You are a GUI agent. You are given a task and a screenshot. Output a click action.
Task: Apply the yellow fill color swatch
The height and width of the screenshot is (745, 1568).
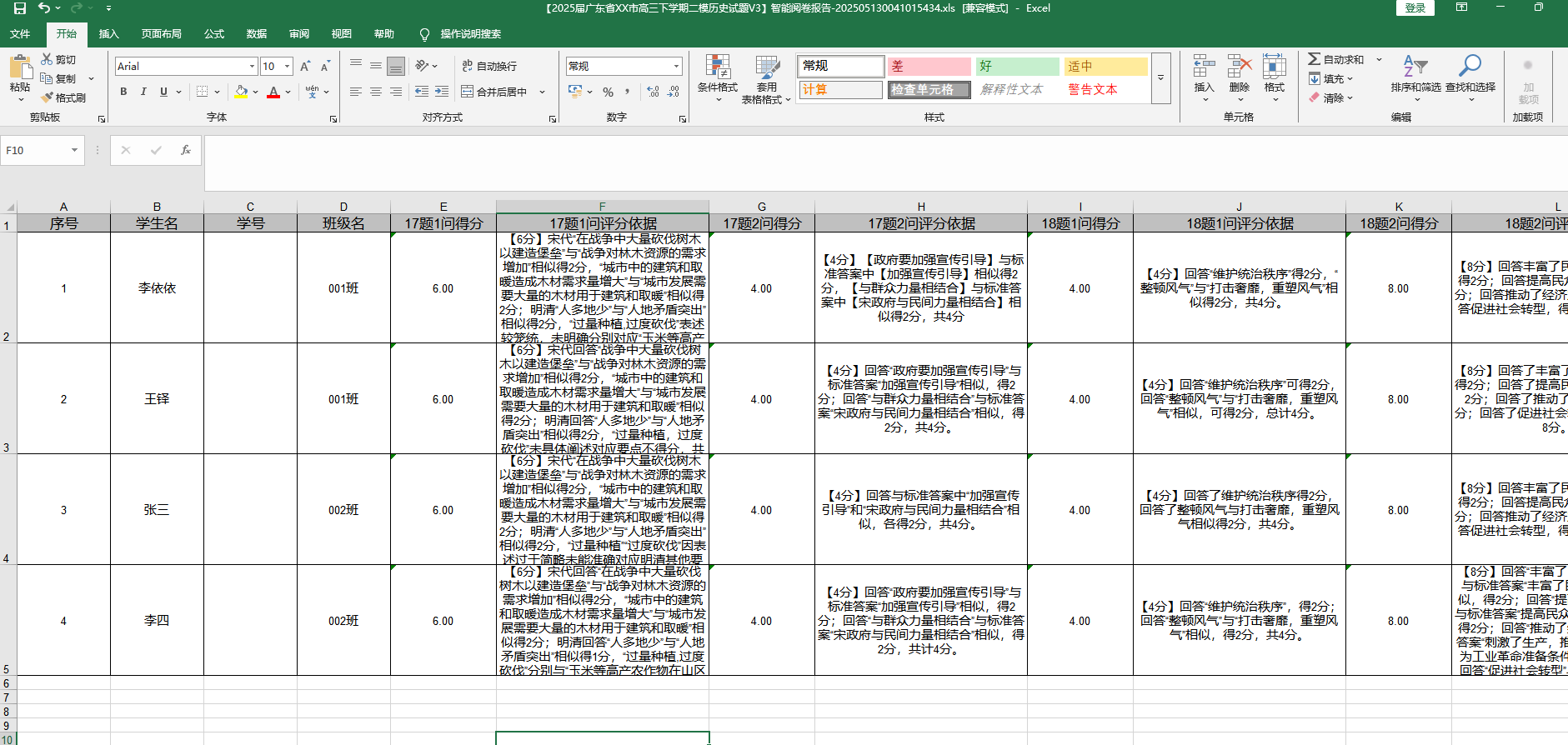click(x=241, y=92)
